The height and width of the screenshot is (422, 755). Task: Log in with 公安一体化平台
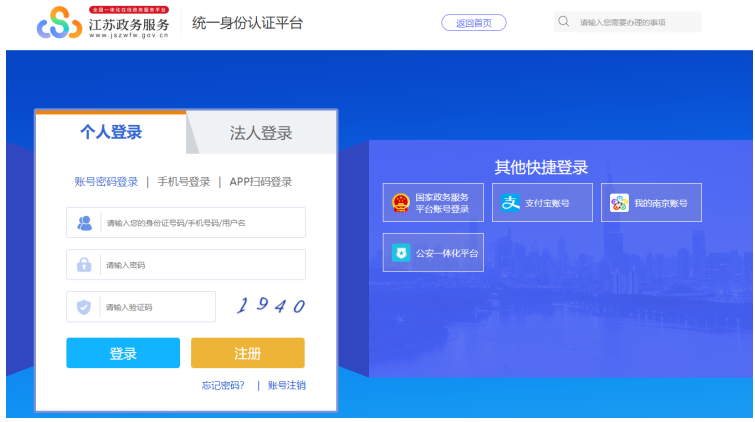coord(433,253)
